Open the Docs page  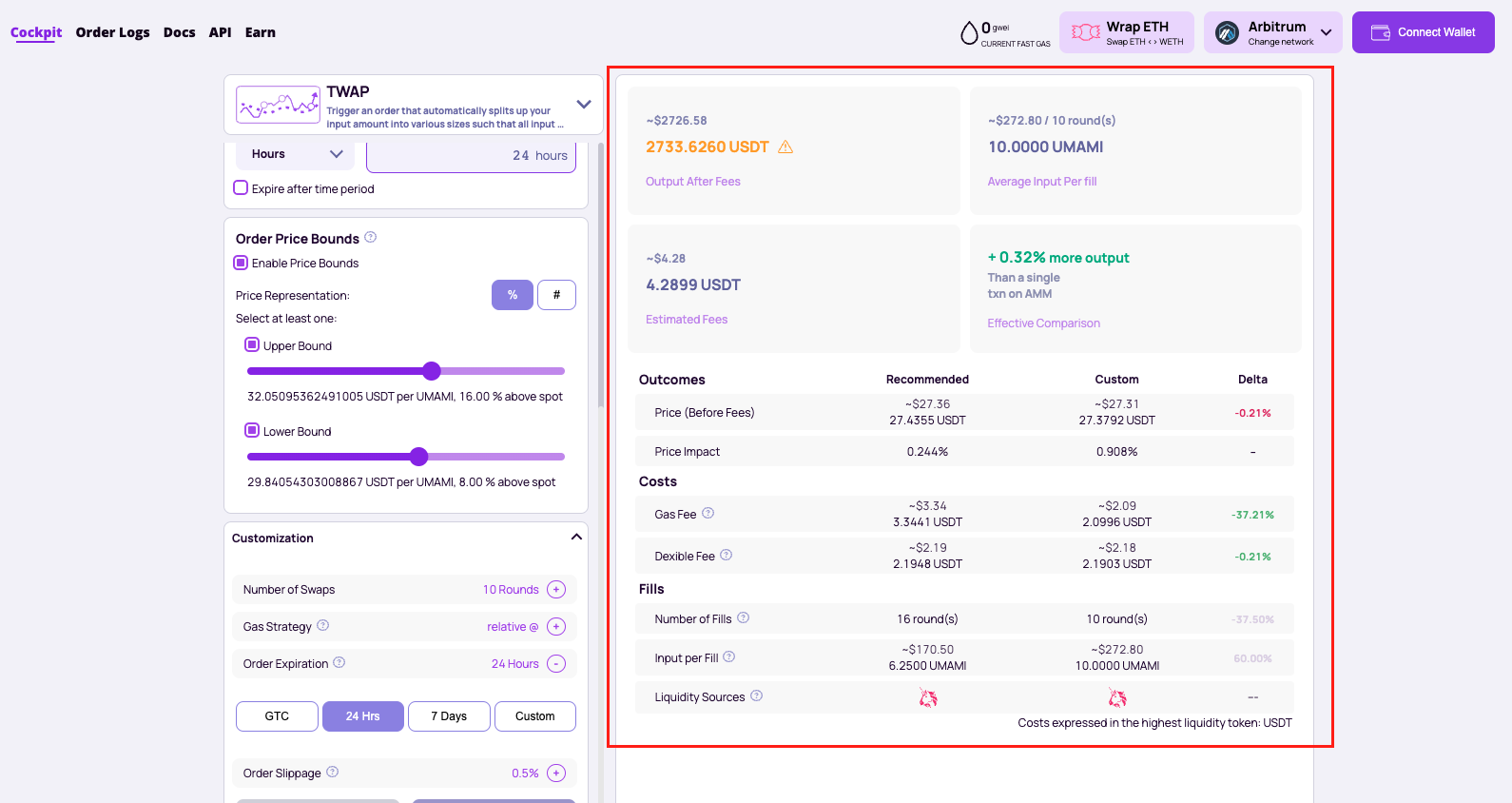(180, 32)
